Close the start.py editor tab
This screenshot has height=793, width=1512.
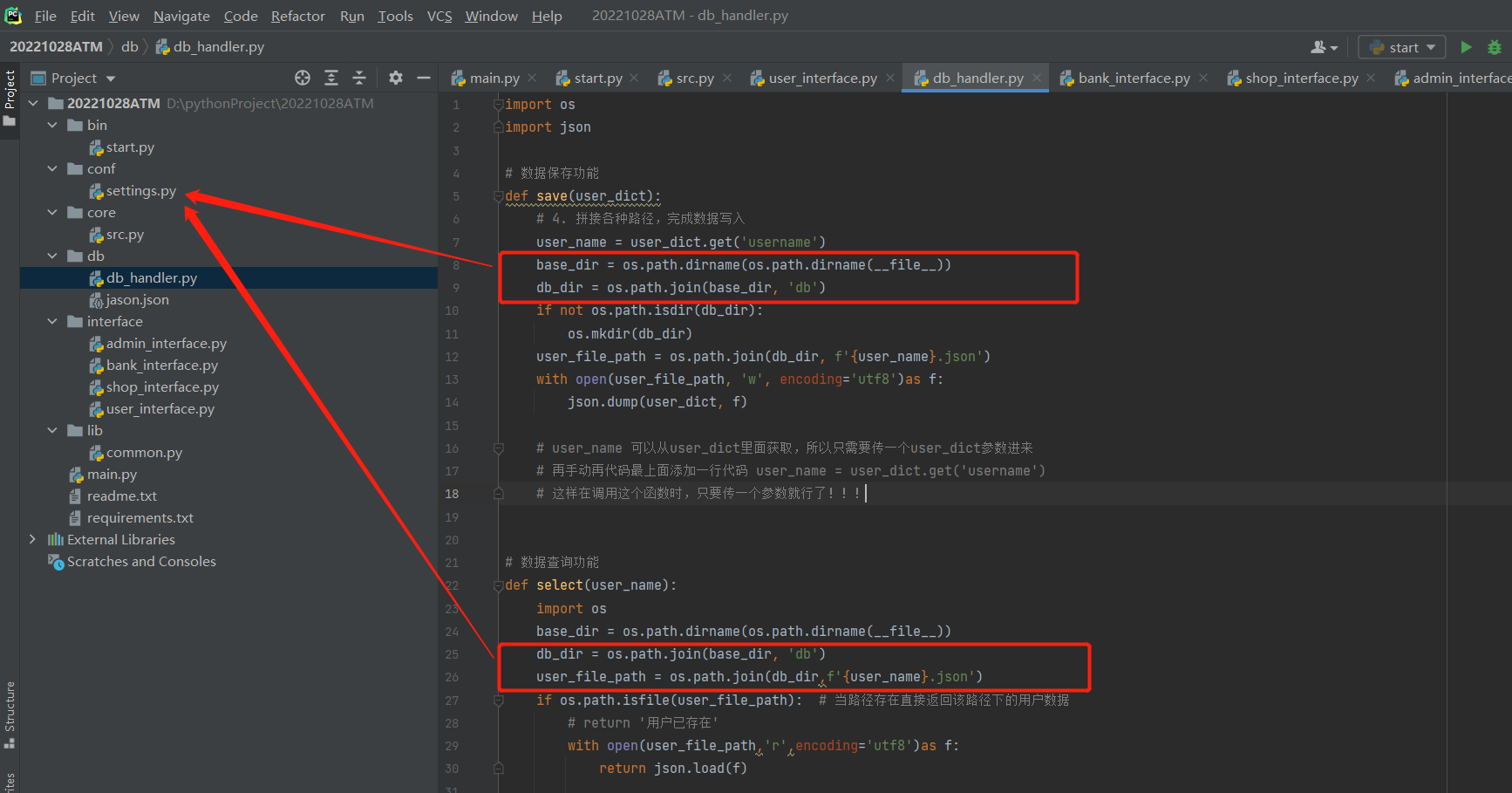634,78
